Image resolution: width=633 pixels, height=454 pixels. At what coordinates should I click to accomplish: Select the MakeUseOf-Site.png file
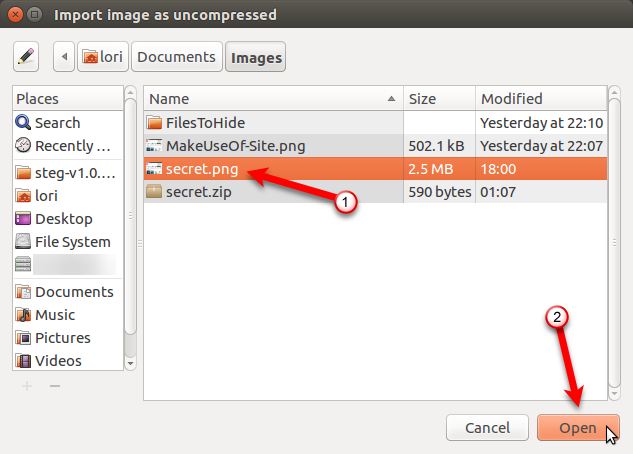click(235, 146)
